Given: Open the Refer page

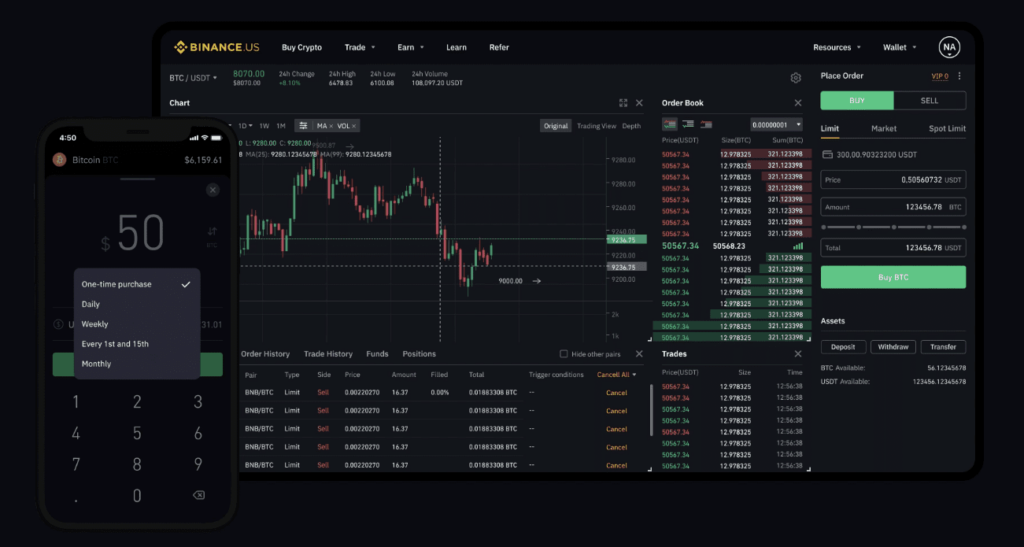Looking at the screenshot, I should coord(499,47).
